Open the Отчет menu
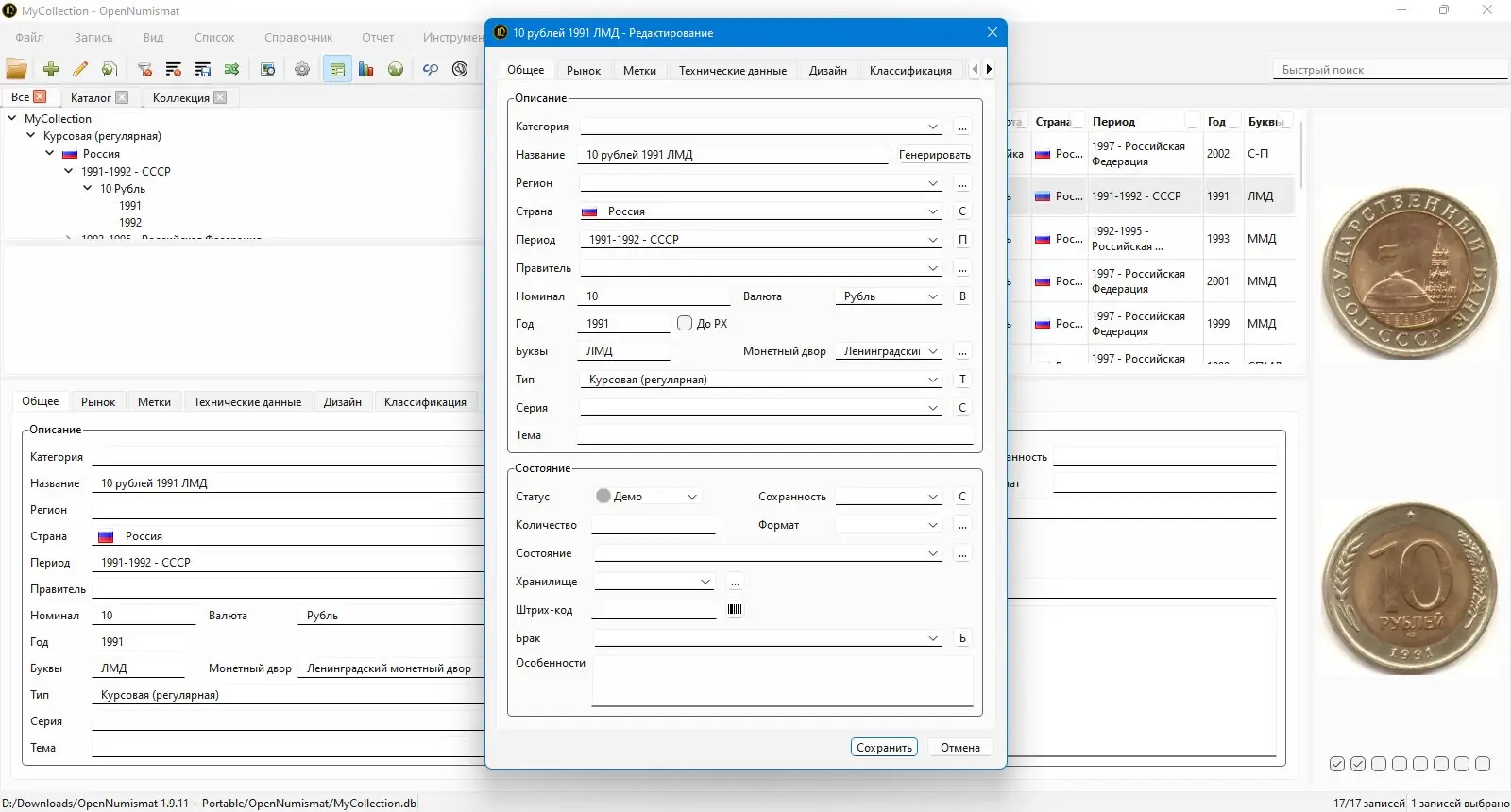The width and height of the screenshot is (1511, 812). 378,38
